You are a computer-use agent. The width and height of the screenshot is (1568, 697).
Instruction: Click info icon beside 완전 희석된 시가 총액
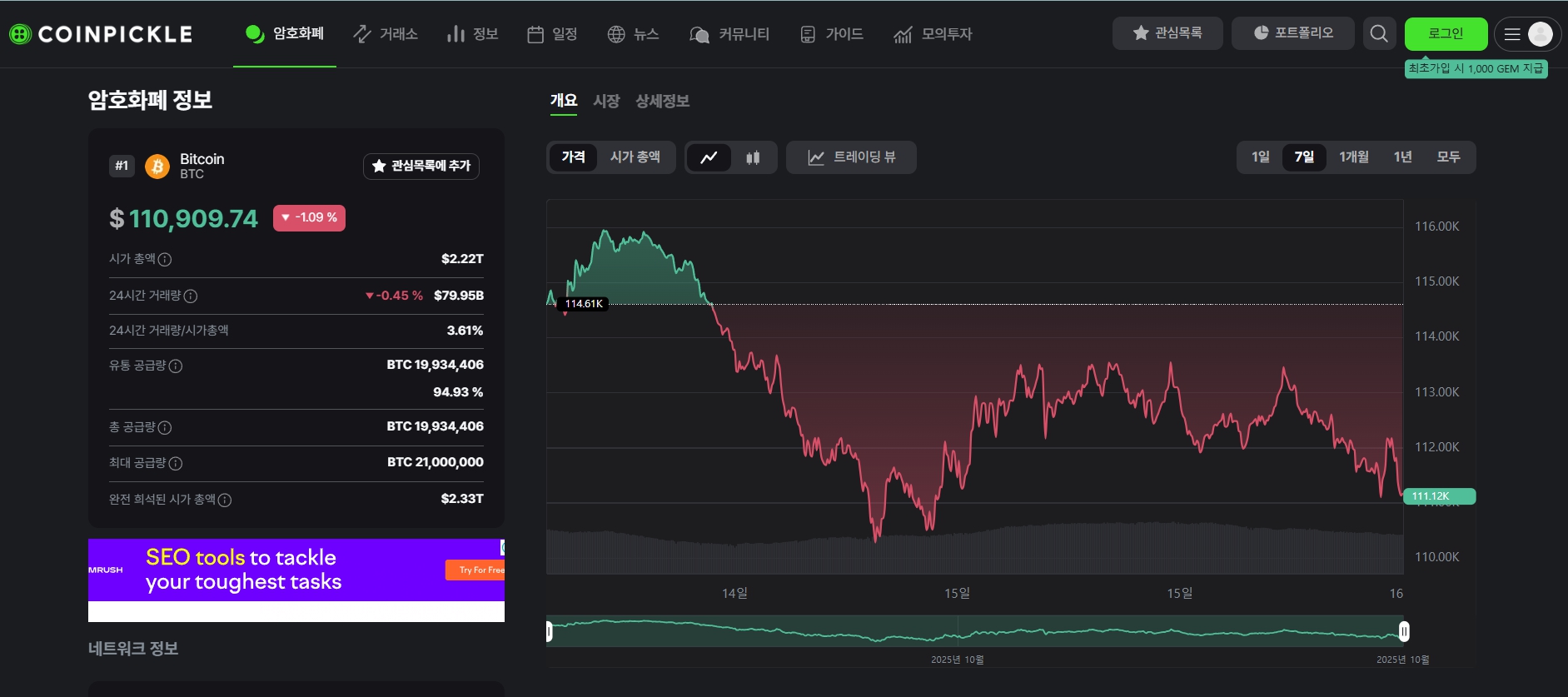(225, 500)
